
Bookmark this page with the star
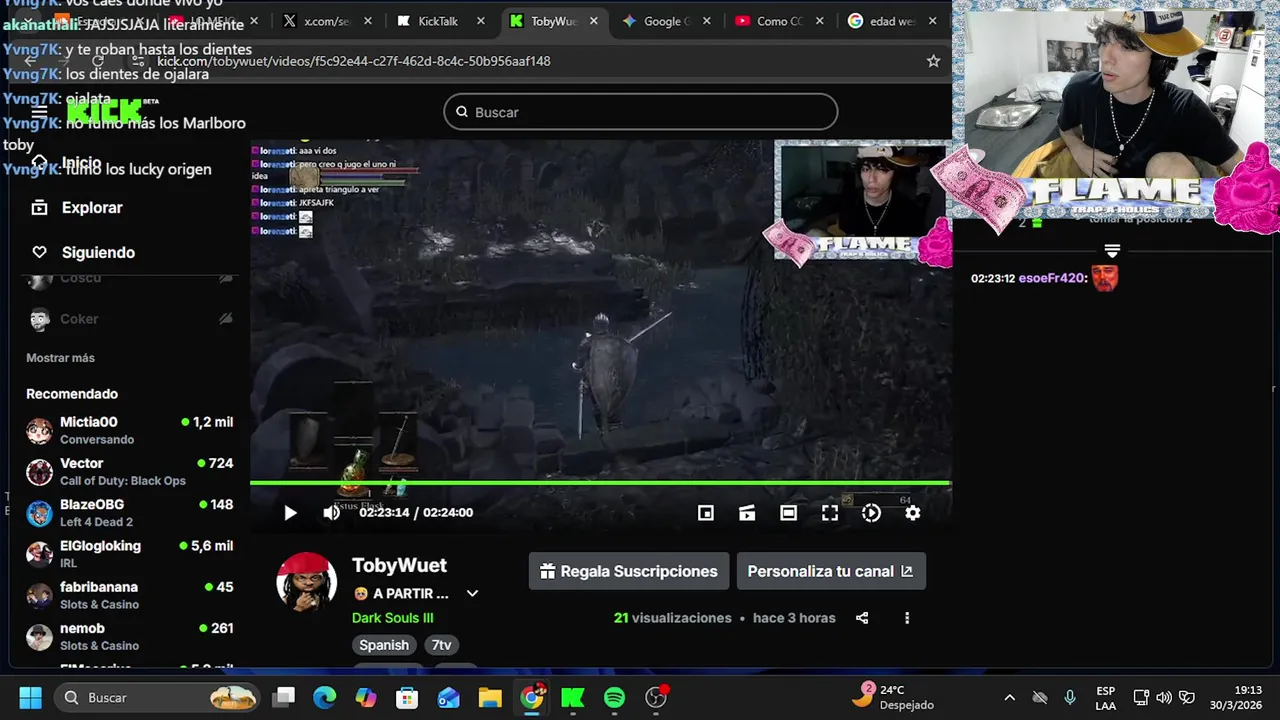click(933, 61)
